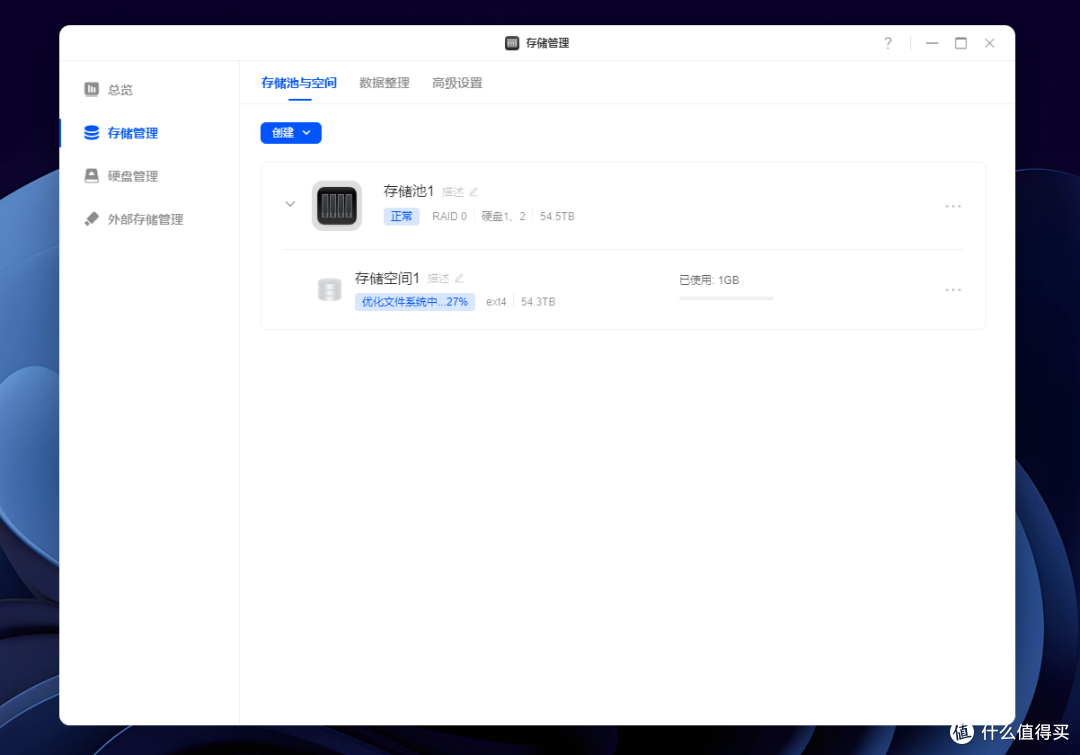The width and height of the screenshot is (1080, 755).
Task: Open 硬盘管理 disk management
Action: click(x=132, y=176)
